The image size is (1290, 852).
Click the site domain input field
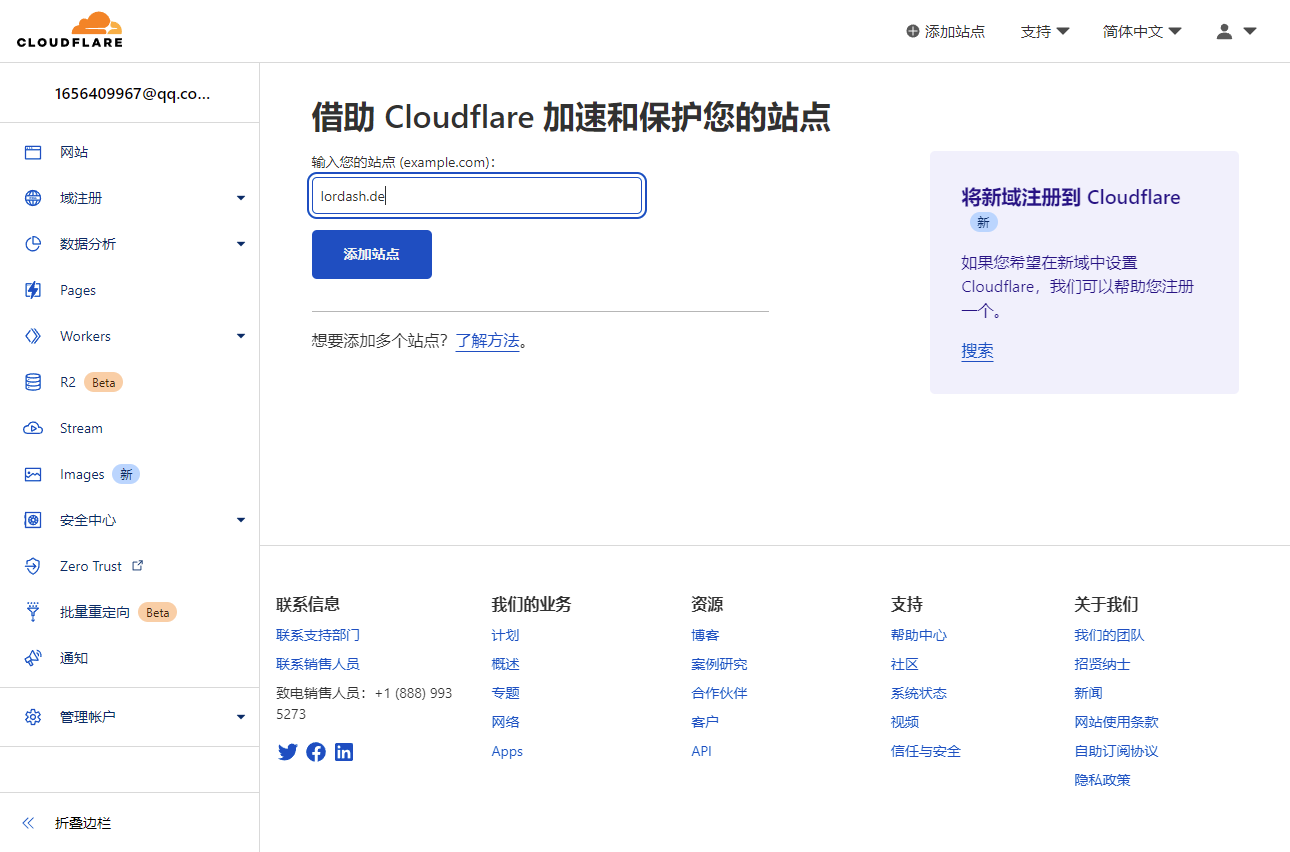tap(477, 196)
